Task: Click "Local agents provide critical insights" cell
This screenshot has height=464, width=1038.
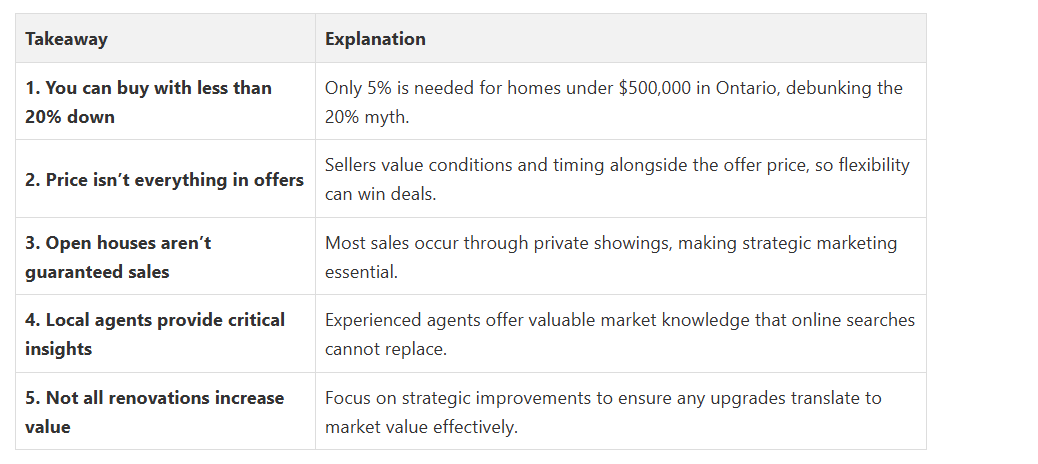Action: (155, 334)
